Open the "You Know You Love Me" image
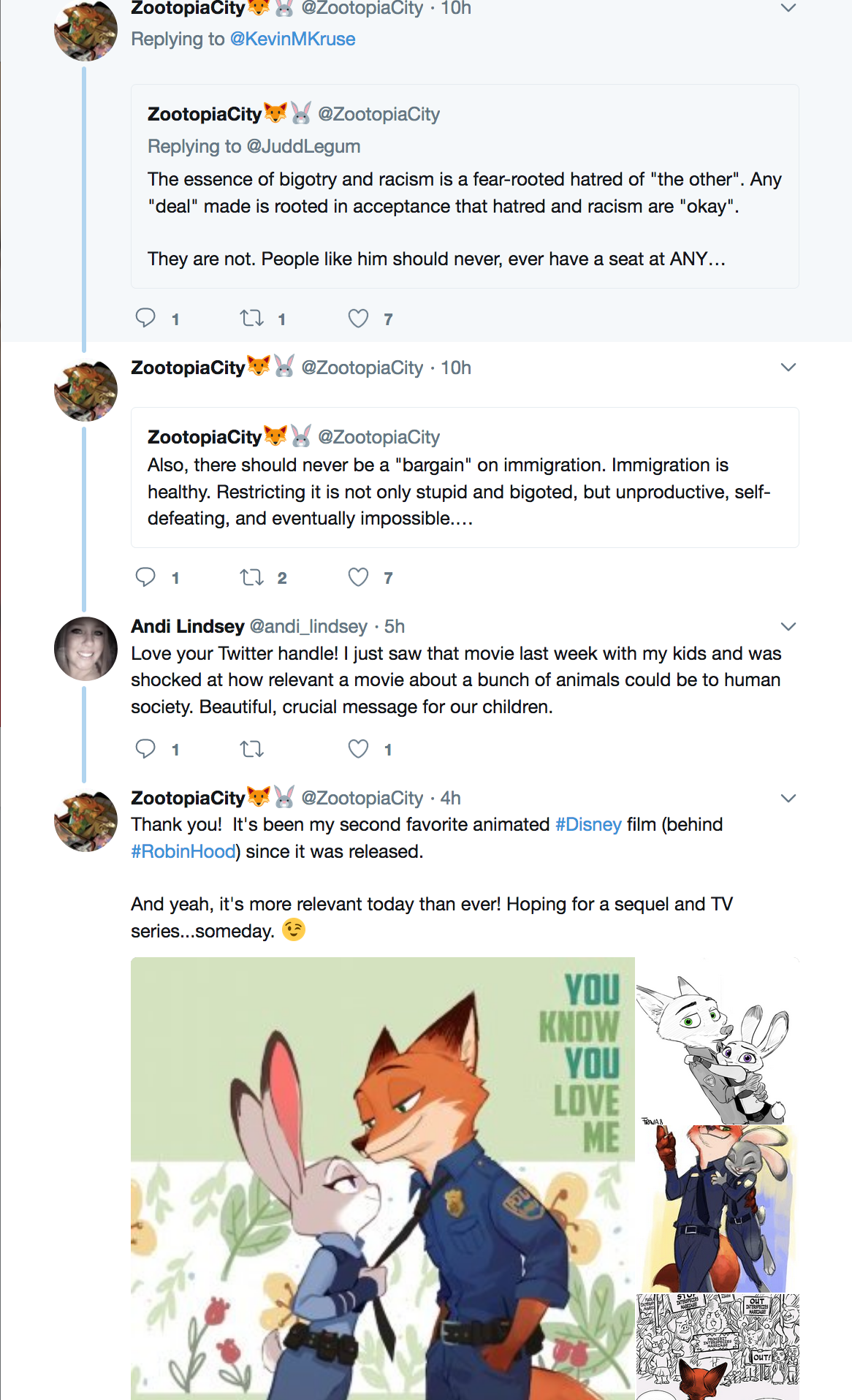Screen dimensions: 852x1400 pos(382,1176)
